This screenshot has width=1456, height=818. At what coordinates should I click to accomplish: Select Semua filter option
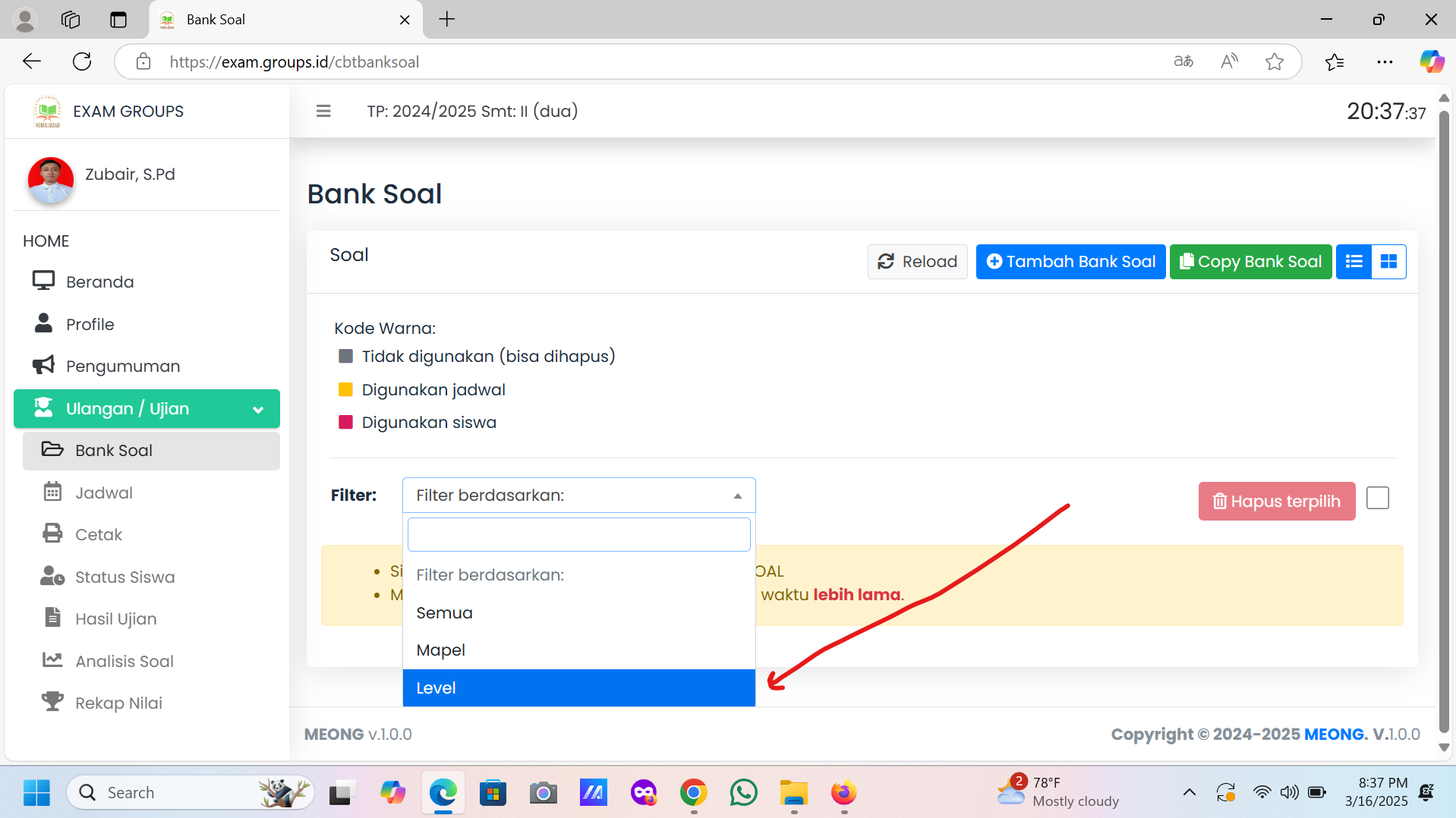pos(578,612)
